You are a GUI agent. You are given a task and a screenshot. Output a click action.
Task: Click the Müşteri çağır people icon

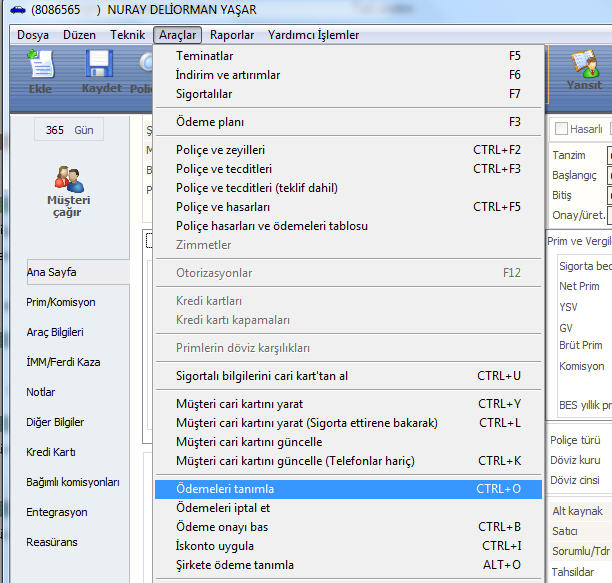68,180
